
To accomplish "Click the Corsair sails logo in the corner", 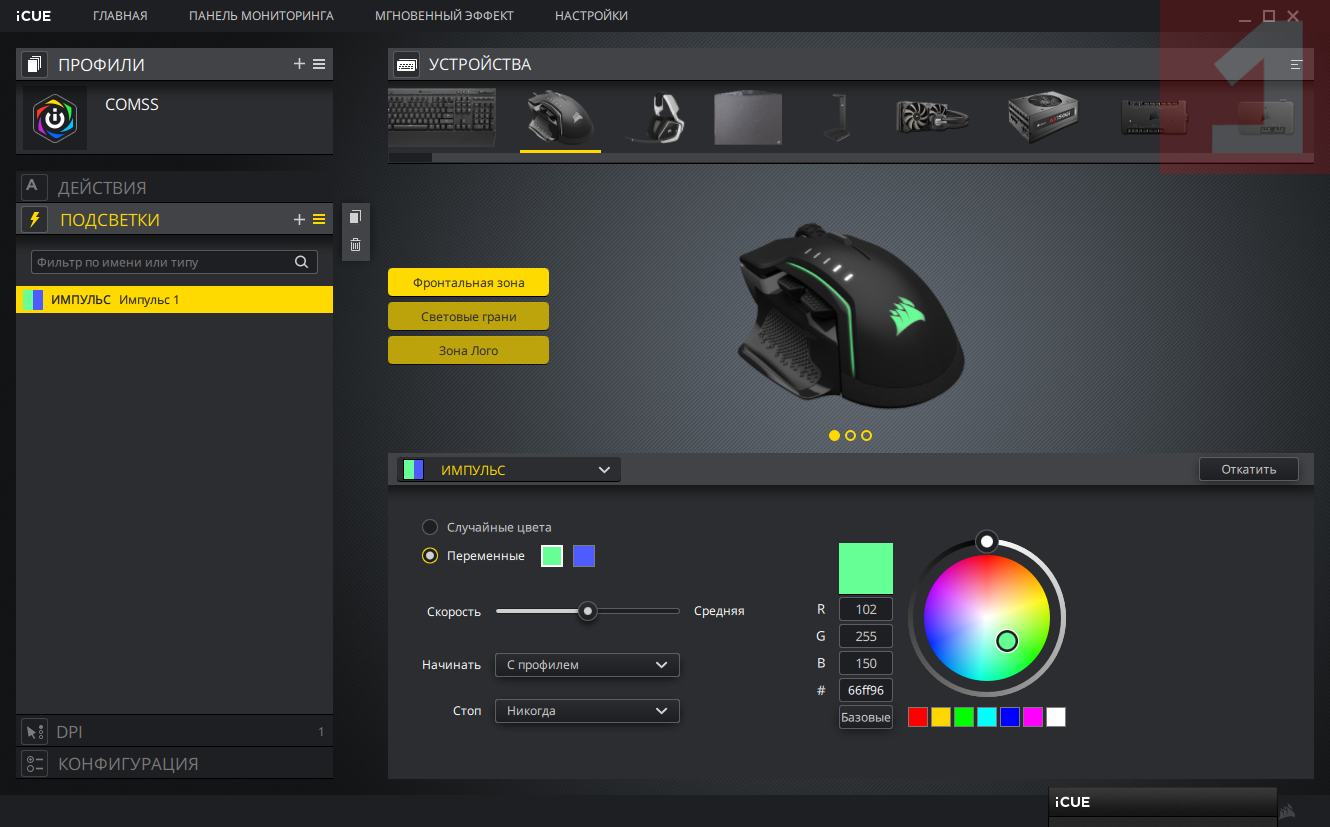I will [1288, 810].
